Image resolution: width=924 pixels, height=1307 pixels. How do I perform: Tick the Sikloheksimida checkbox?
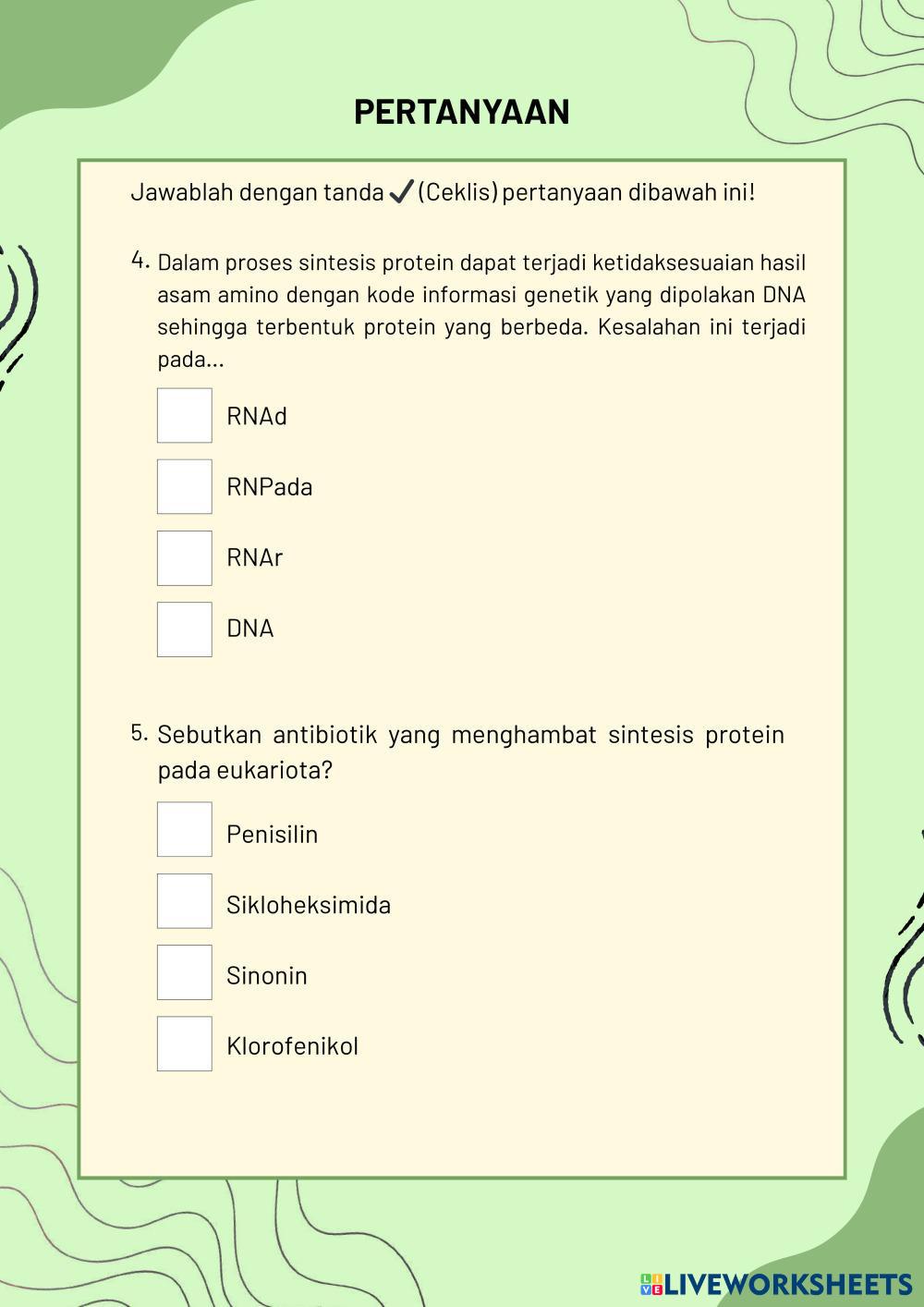[x=185, y=901]
